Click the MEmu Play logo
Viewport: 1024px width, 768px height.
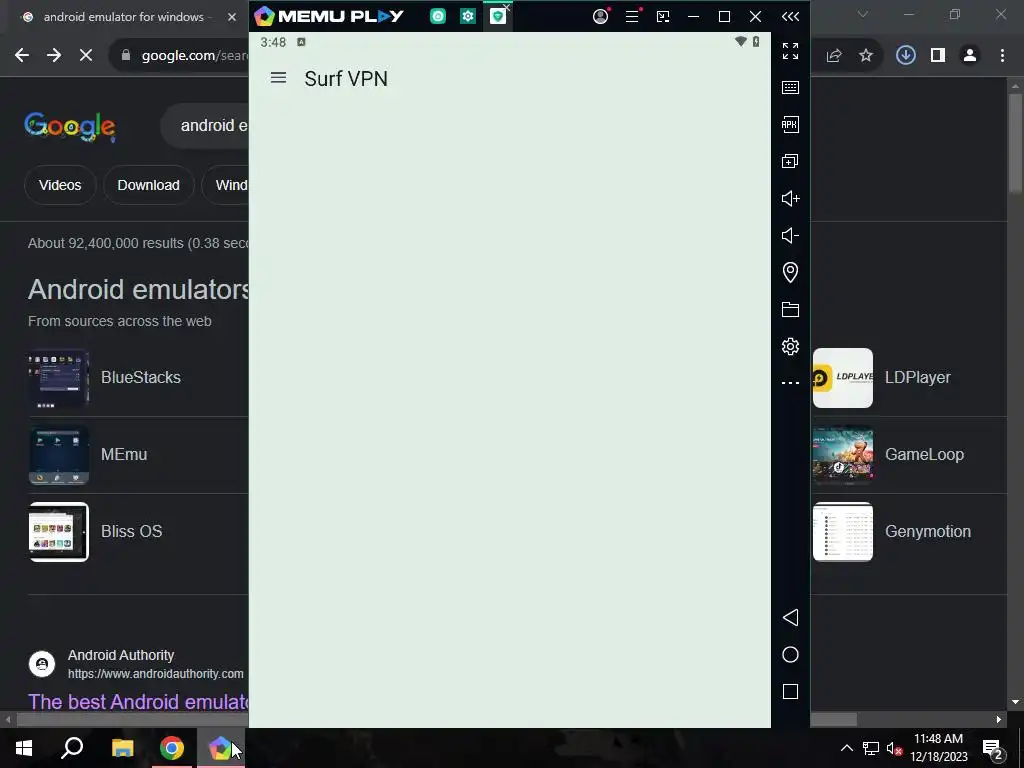[x=328, y=16]
